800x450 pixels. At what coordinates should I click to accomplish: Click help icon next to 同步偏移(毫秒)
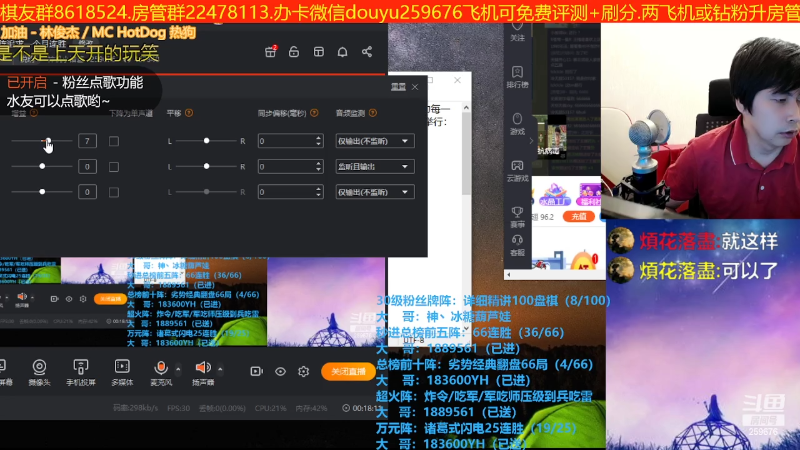pos(314,113)
